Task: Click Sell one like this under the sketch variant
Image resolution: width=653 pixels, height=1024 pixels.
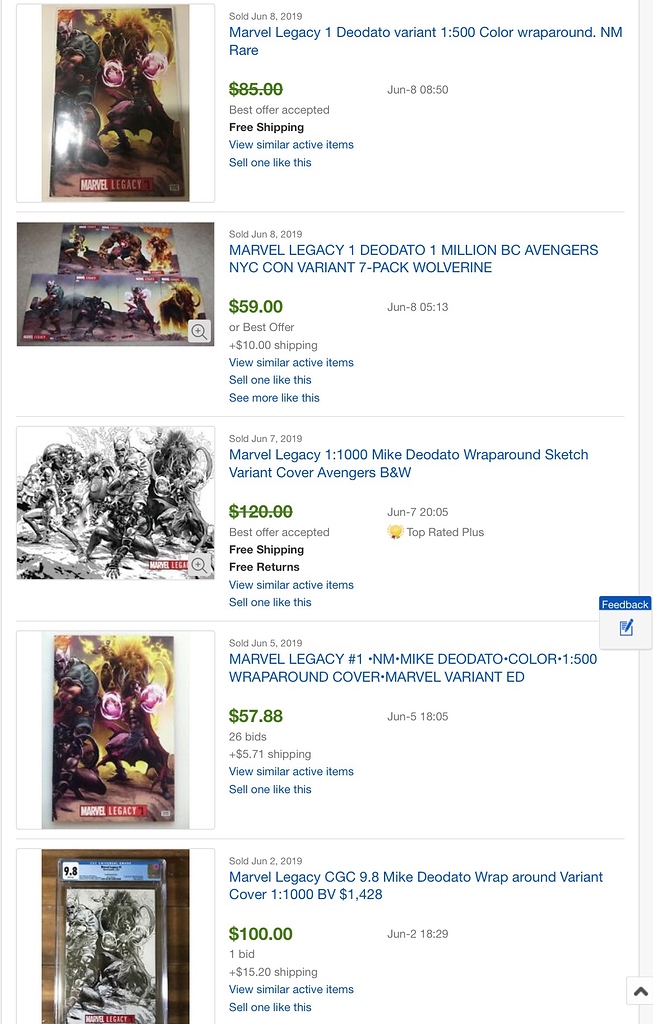Action: [x=270, y=601]
